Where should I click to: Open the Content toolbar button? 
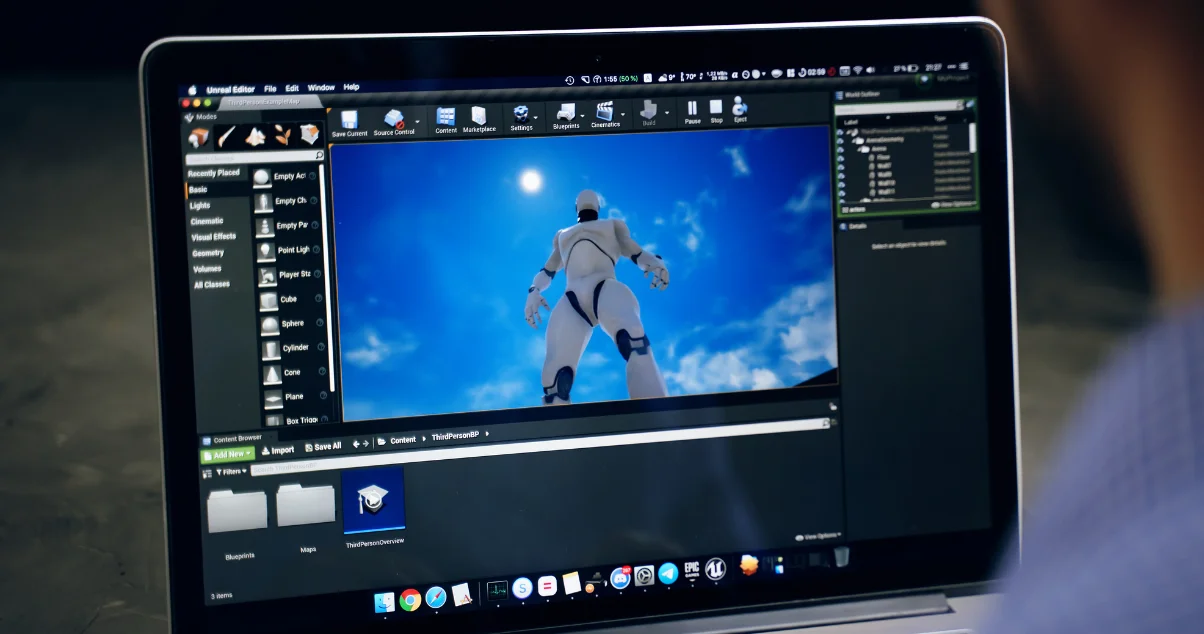[446, 120]
